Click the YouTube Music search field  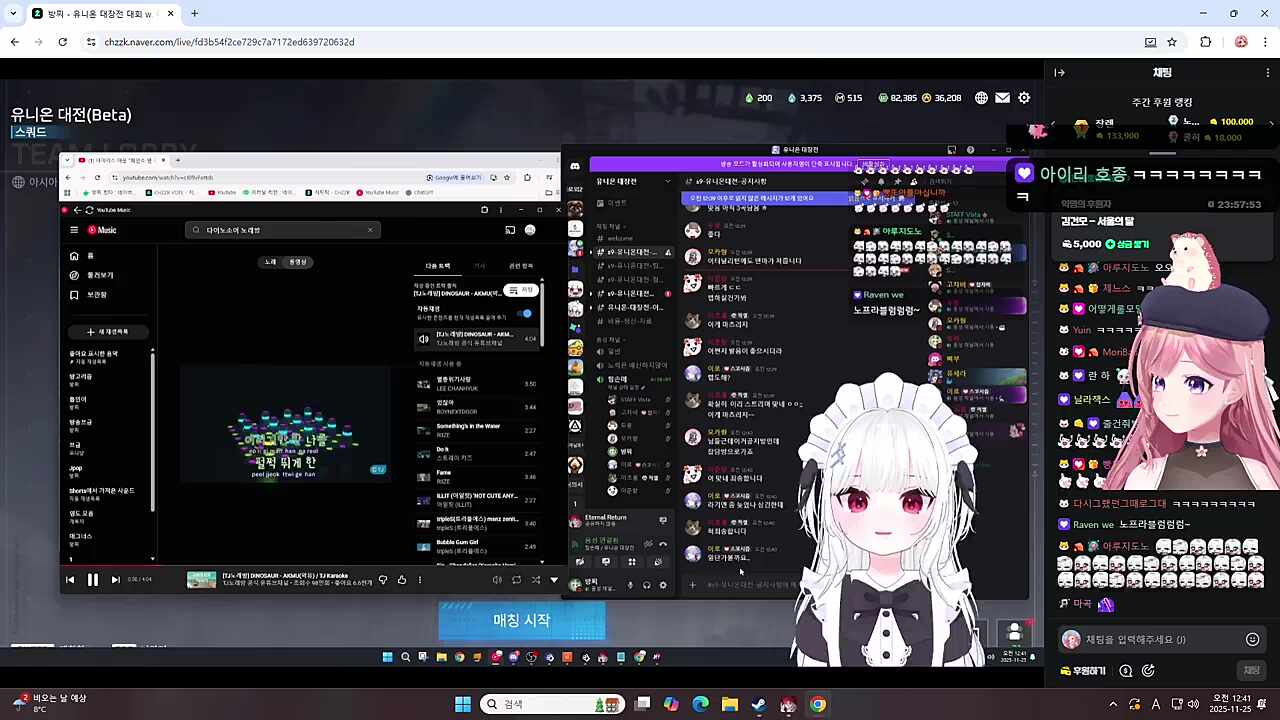(x=282, y=230)
